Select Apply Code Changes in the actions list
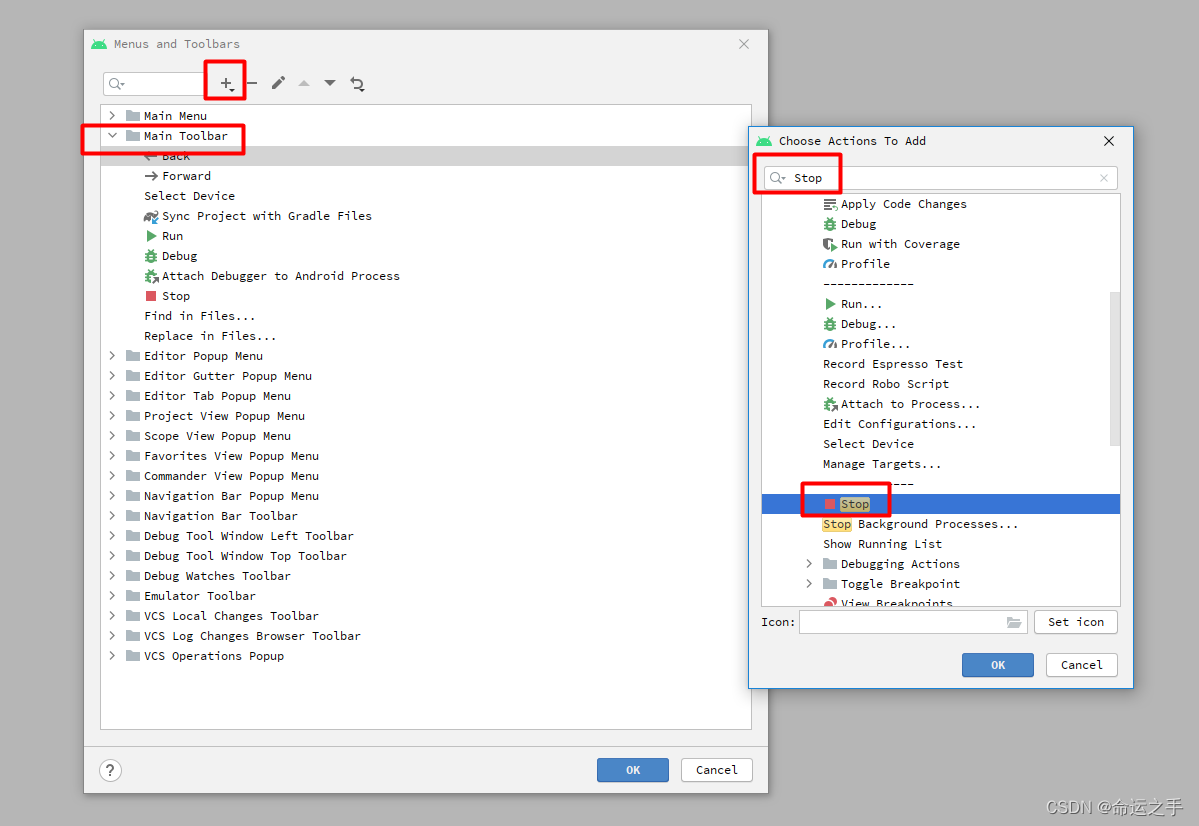The height and width of the screenshot is (826, 1199). point(895,204)
